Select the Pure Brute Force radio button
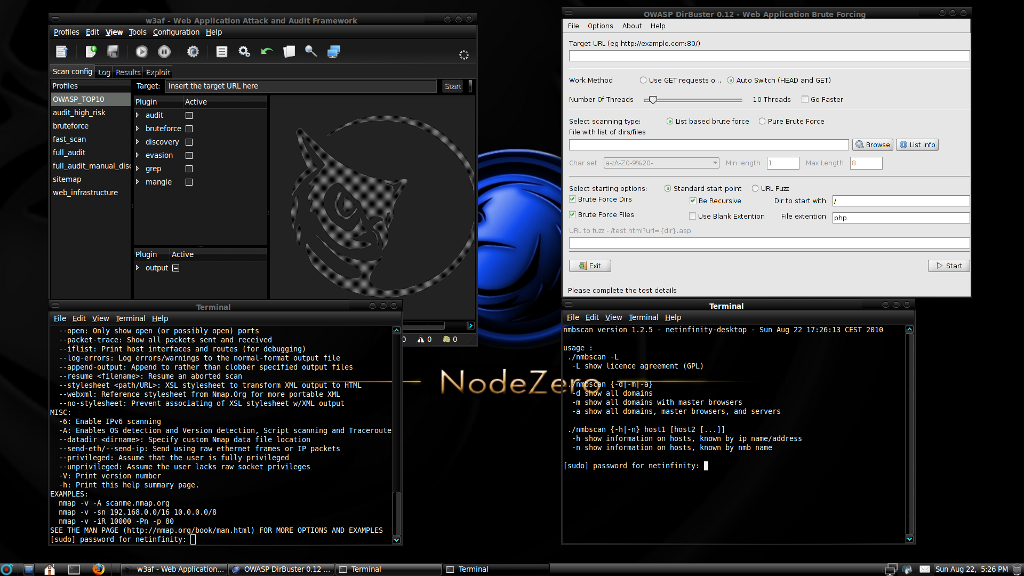The image size is (1024, 576). 761,122
